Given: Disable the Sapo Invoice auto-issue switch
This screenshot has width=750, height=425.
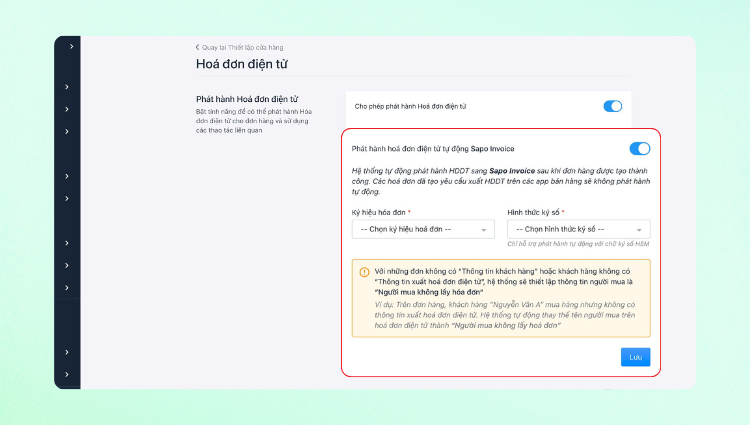Looking at the screenshot, I should click(x=639, y=149).
